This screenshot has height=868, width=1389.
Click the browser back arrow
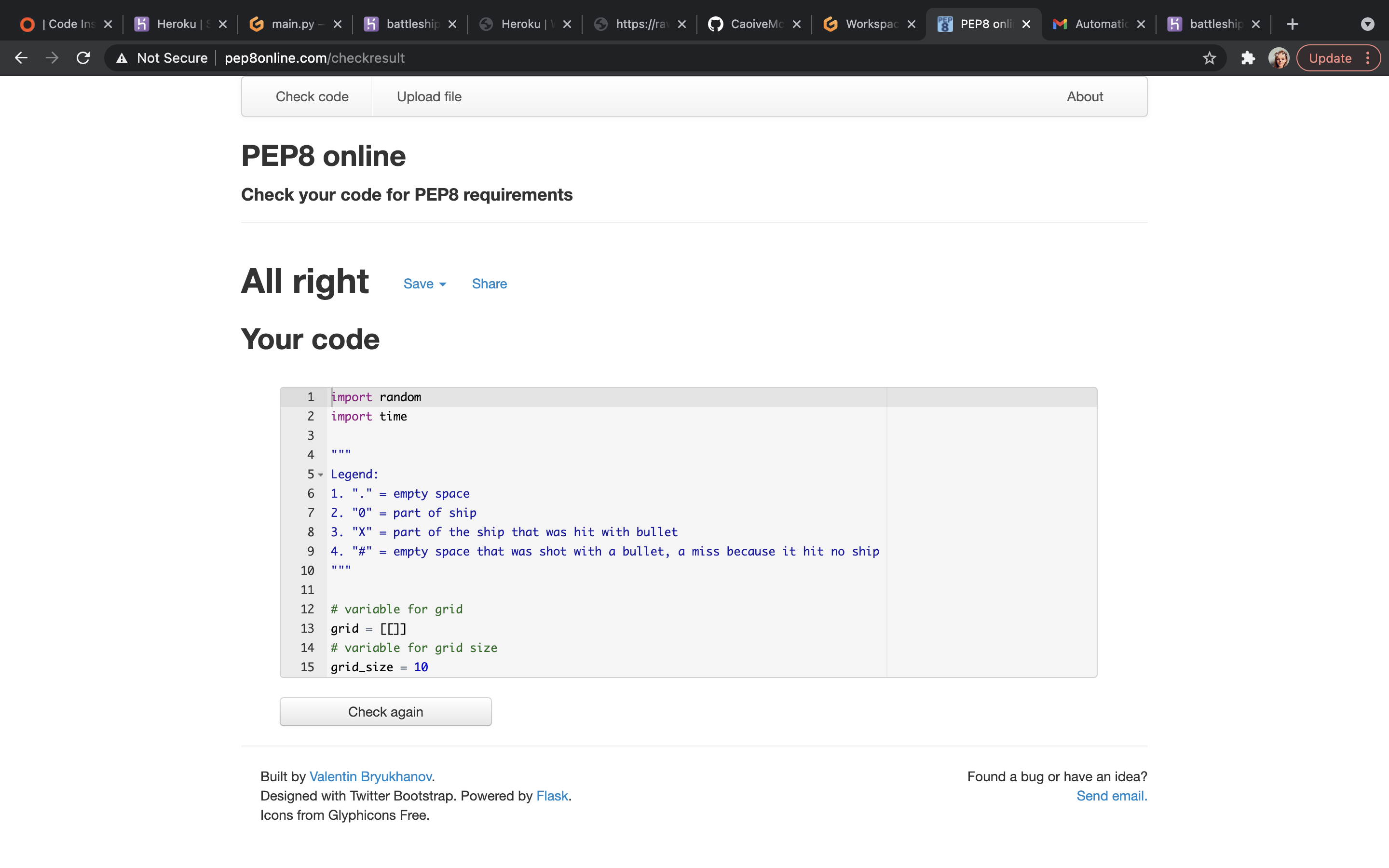21,58
